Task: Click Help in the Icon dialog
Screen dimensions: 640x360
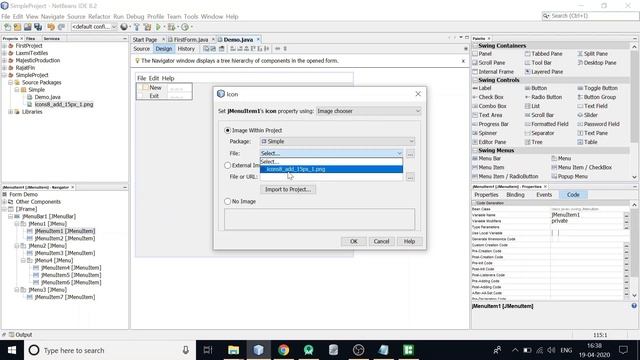Action: coord(409,241)
